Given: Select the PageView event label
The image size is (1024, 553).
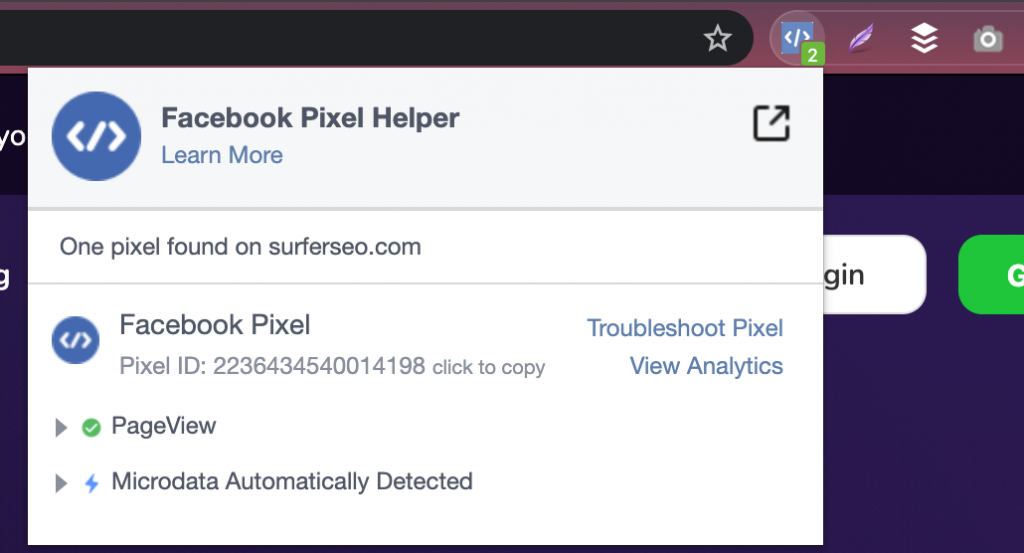Looking at the screenshot, I should 164,427.
